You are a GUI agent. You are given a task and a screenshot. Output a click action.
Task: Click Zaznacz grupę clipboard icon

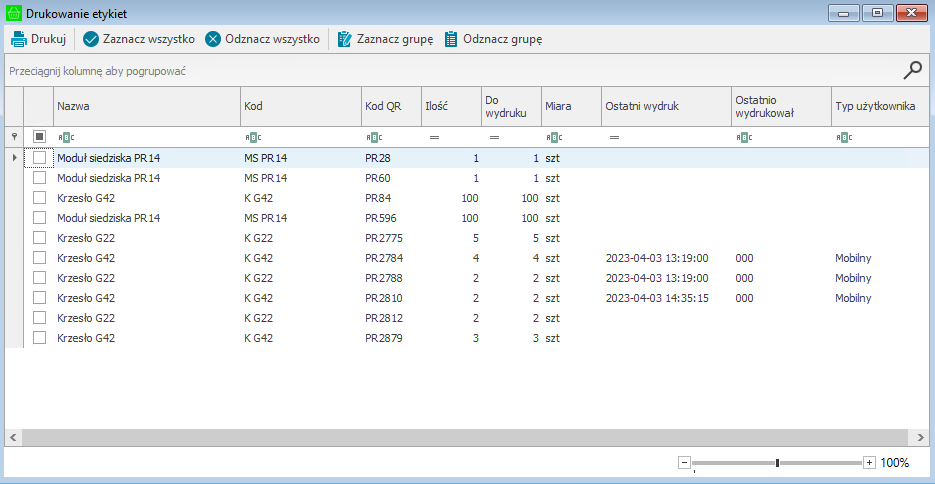(345, 39)
